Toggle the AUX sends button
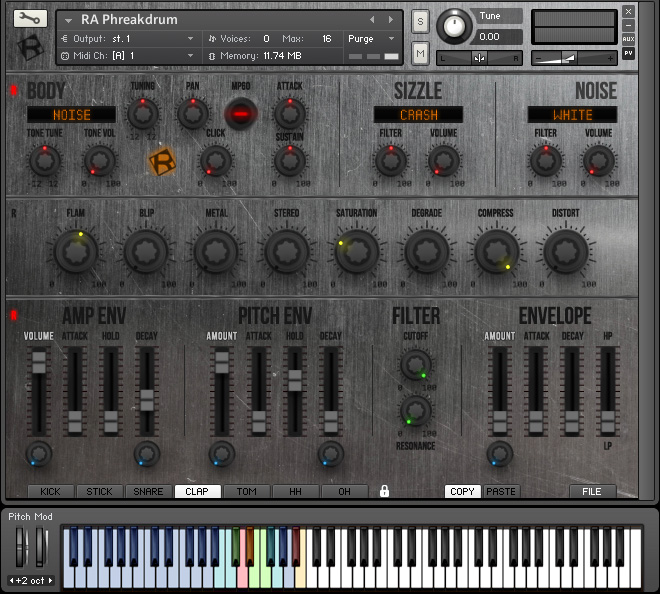This screenshot has height=594, width=660. coord(628,39)
